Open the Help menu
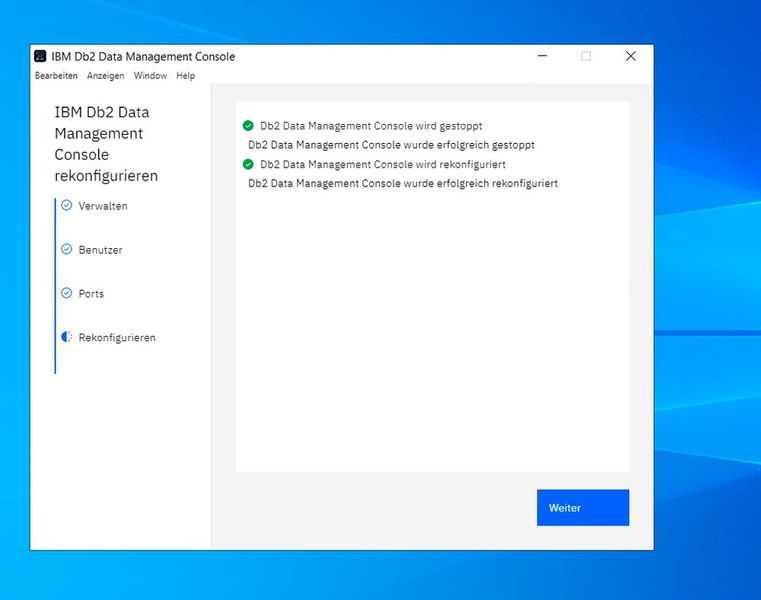 point(185,76)
